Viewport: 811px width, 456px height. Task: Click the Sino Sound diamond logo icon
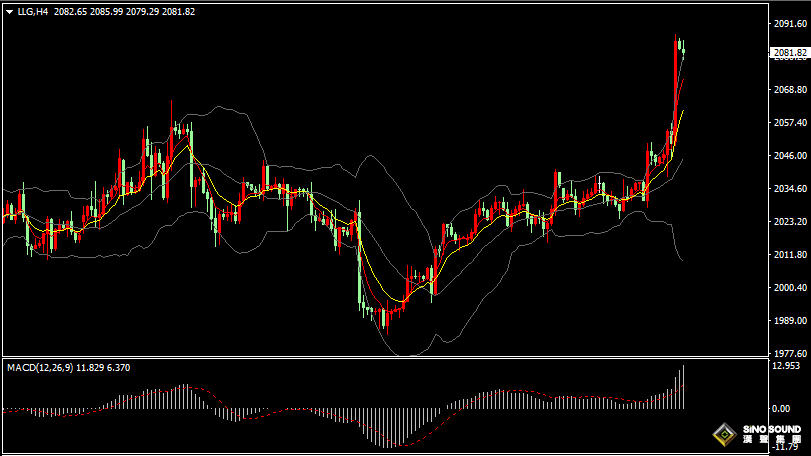722,436
